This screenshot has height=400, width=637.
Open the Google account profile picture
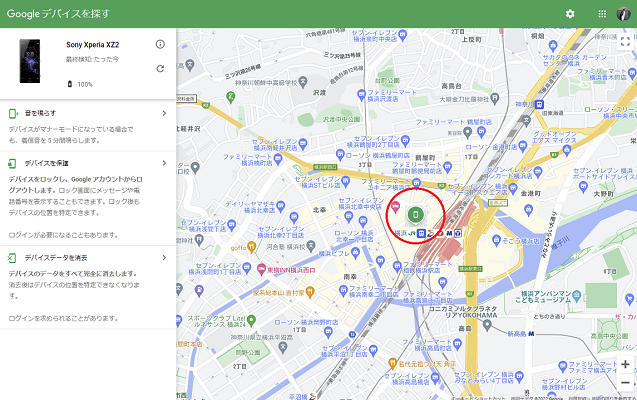624,14
